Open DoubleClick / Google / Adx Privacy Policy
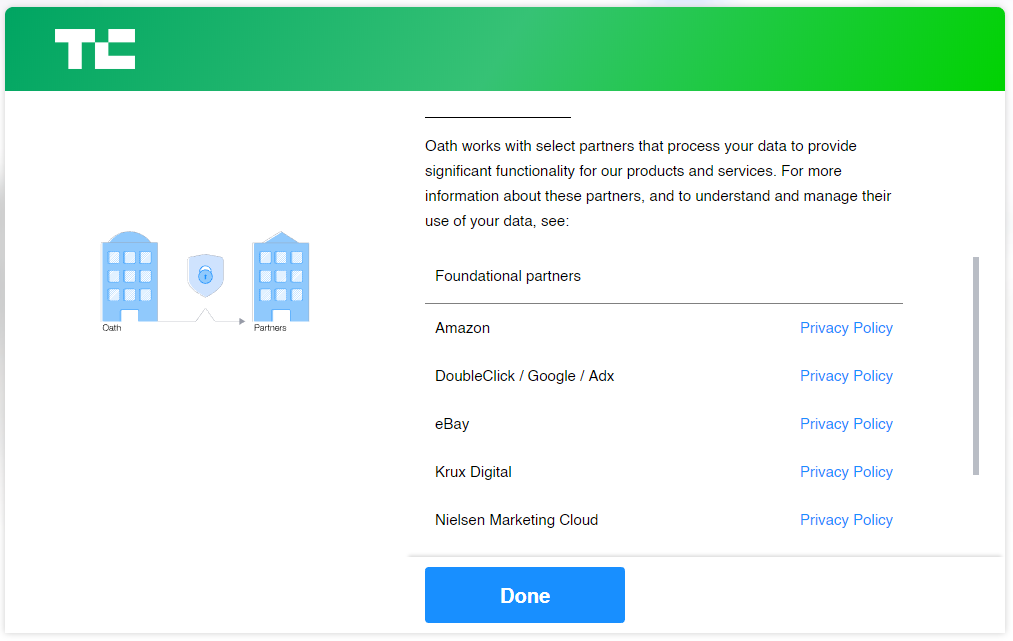The height and width of the screenshot is (641, 1013). click(x=846, y=376)
